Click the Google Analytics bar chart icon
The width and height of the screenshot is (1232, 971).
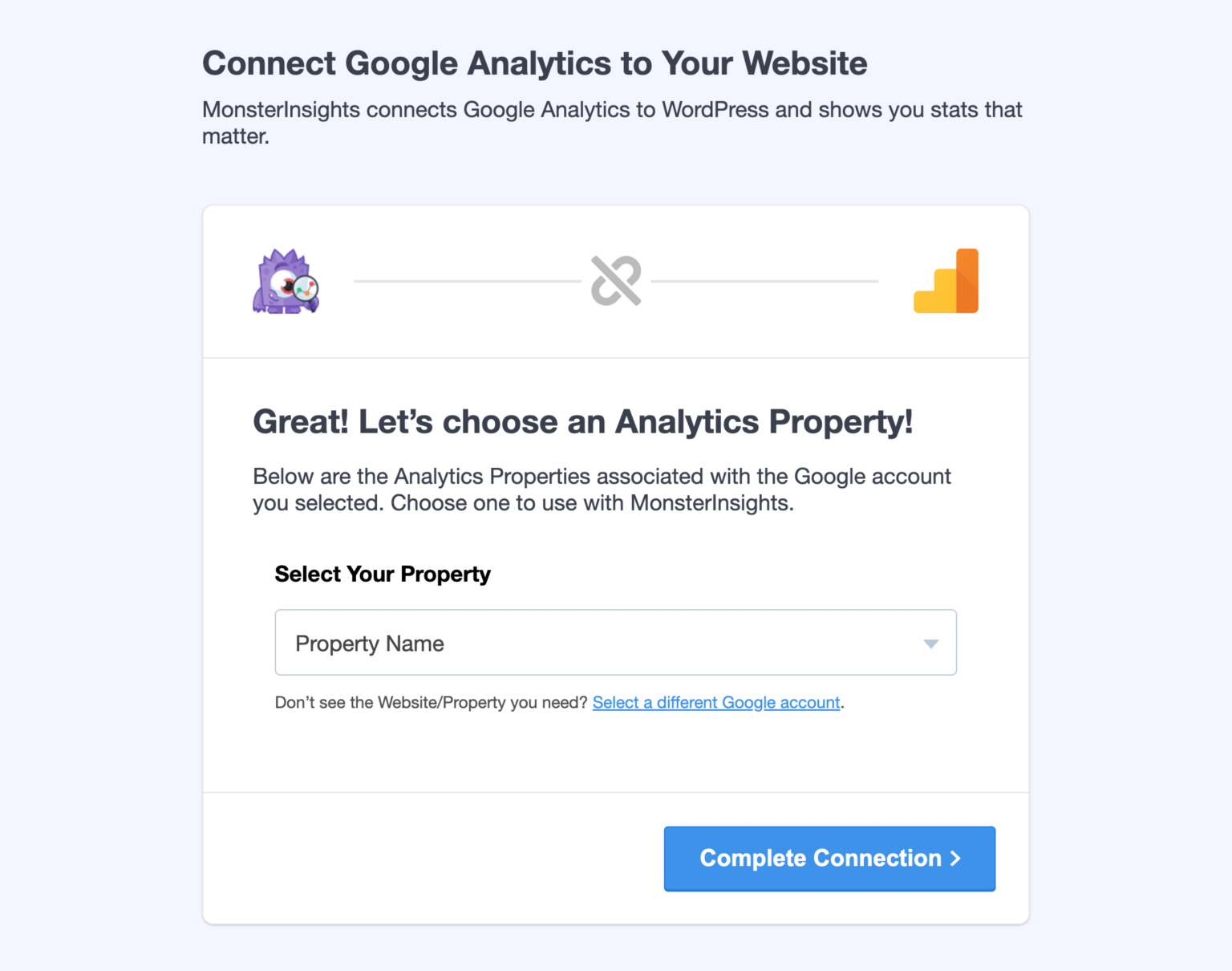point(946,280)
